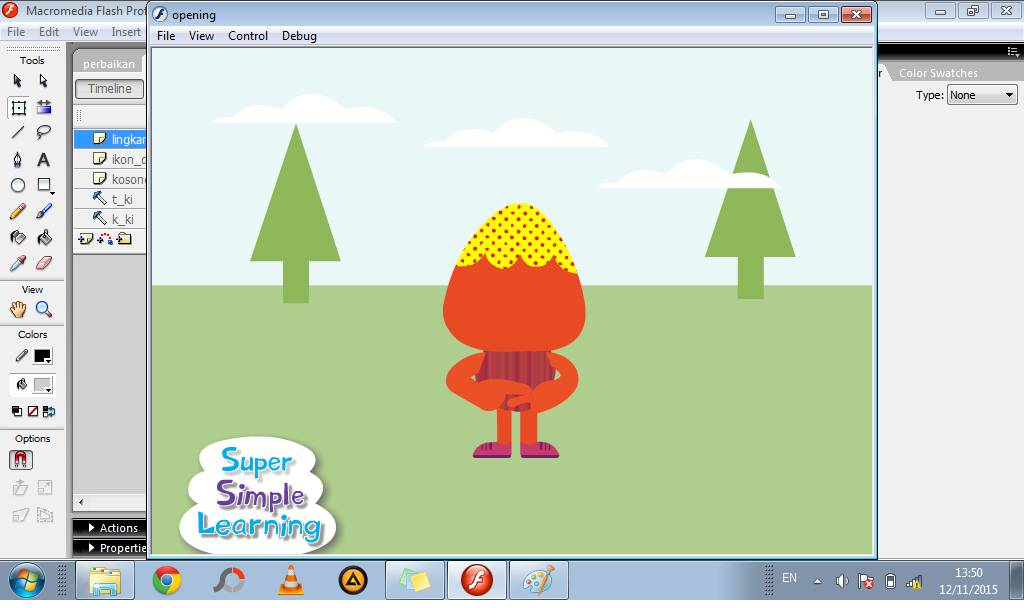Select the Pencil tool
This screenshot has width=1028, height=608.
pos(18,211)
